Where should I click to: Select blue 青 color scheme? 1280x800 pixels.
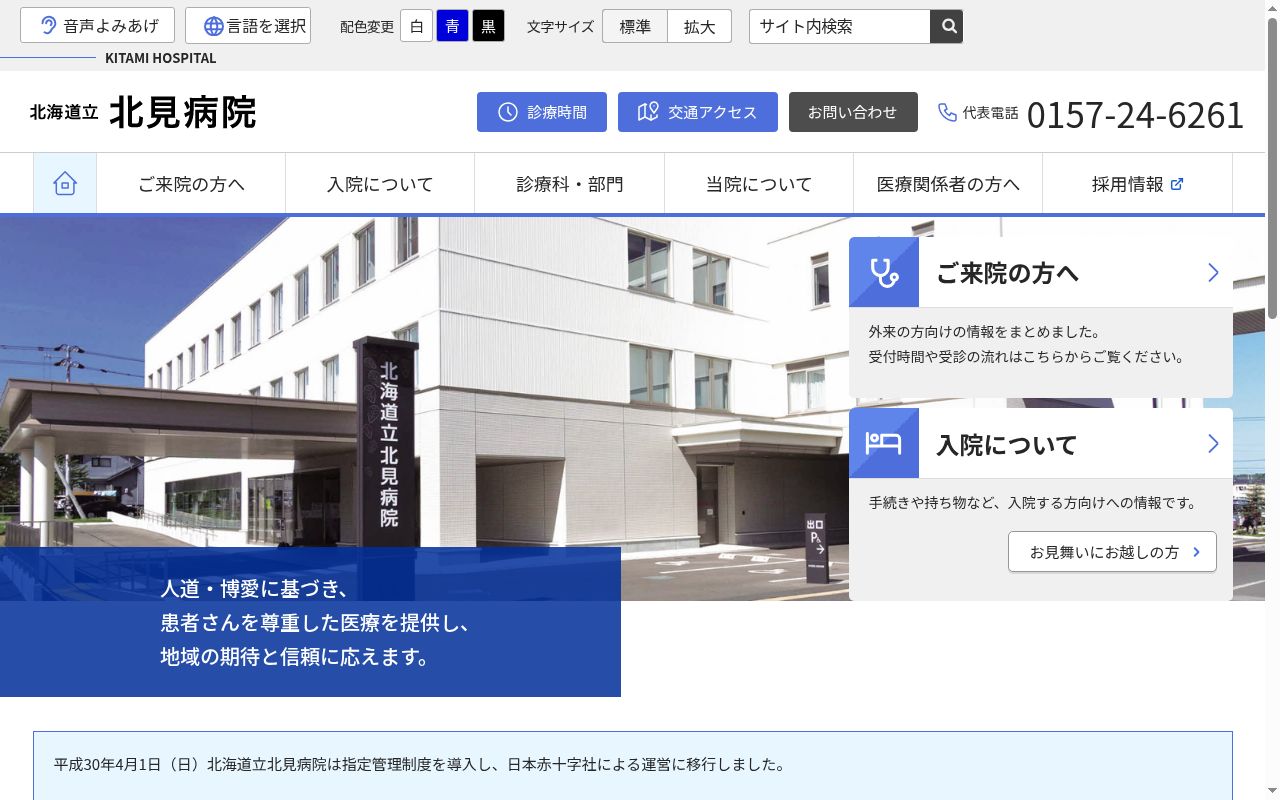(452, 26)
